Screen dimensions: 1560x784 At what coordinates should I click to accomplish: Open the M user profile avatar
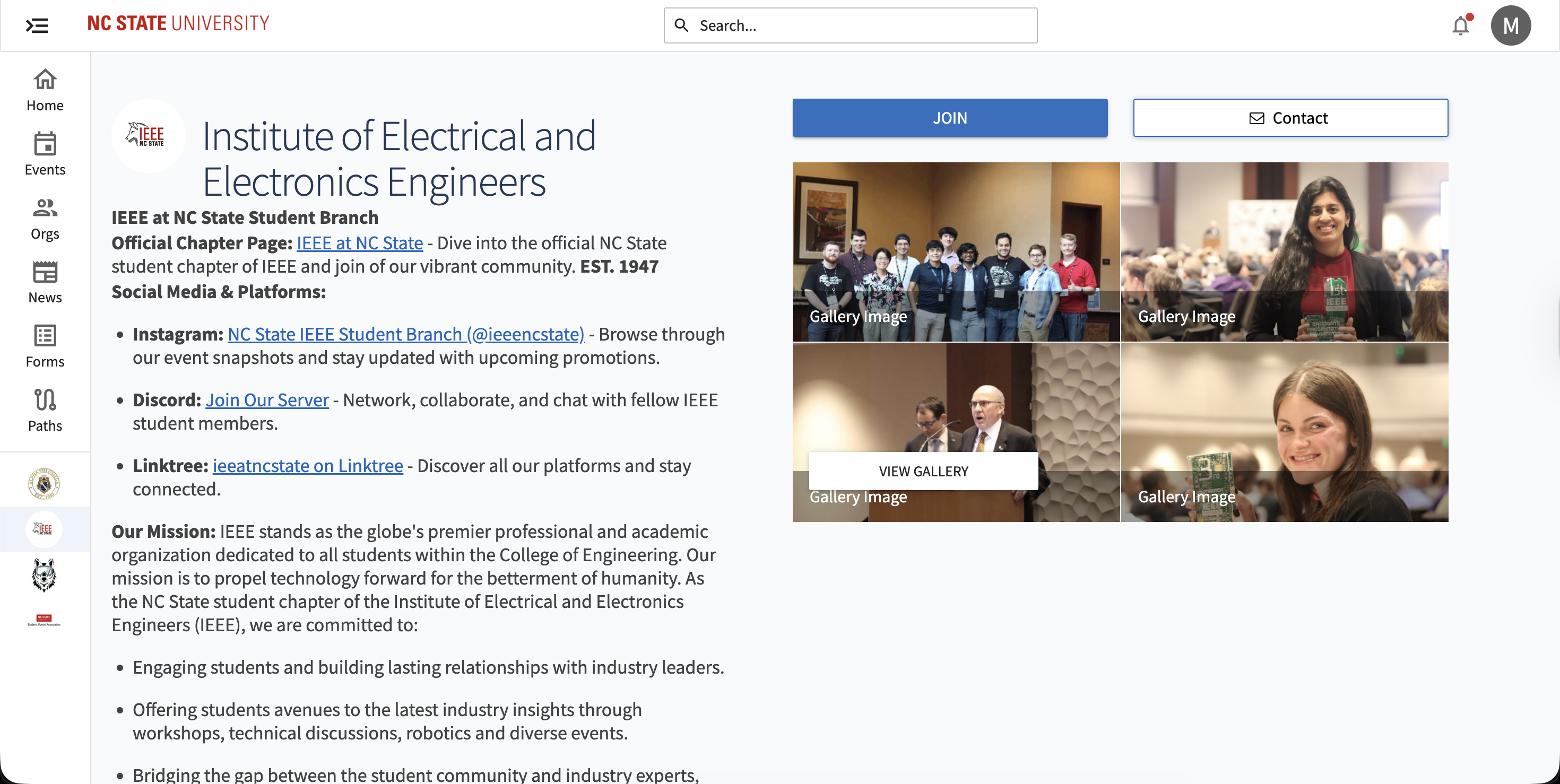pos(1510,25)
